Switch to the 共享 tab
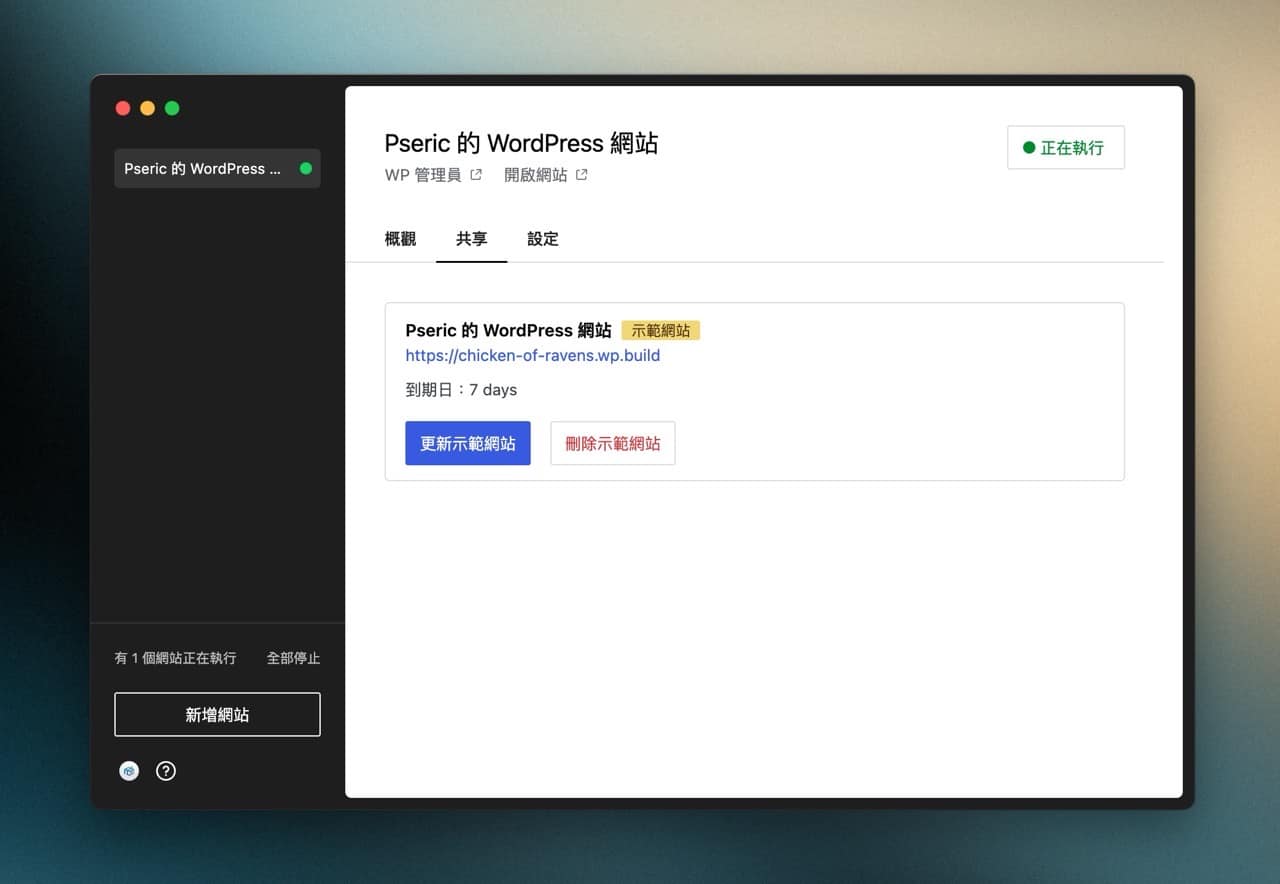Screen dimensions: 1280x884 click(x=472, y=239)
